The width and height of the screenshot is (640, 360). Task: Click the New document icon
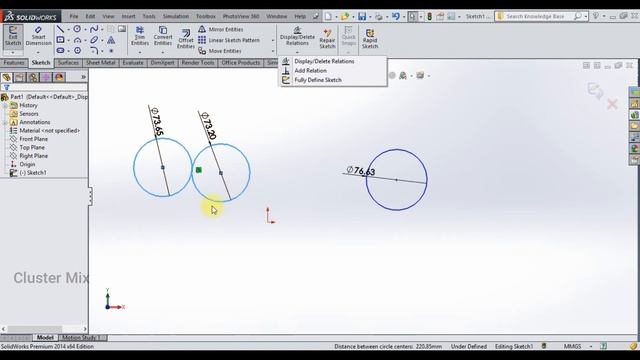(328, 16)
